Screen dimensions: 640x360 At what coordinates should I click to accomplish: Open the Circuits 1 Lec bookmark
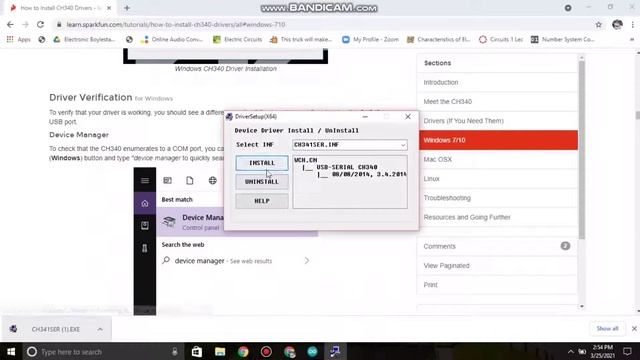point(501,40)
